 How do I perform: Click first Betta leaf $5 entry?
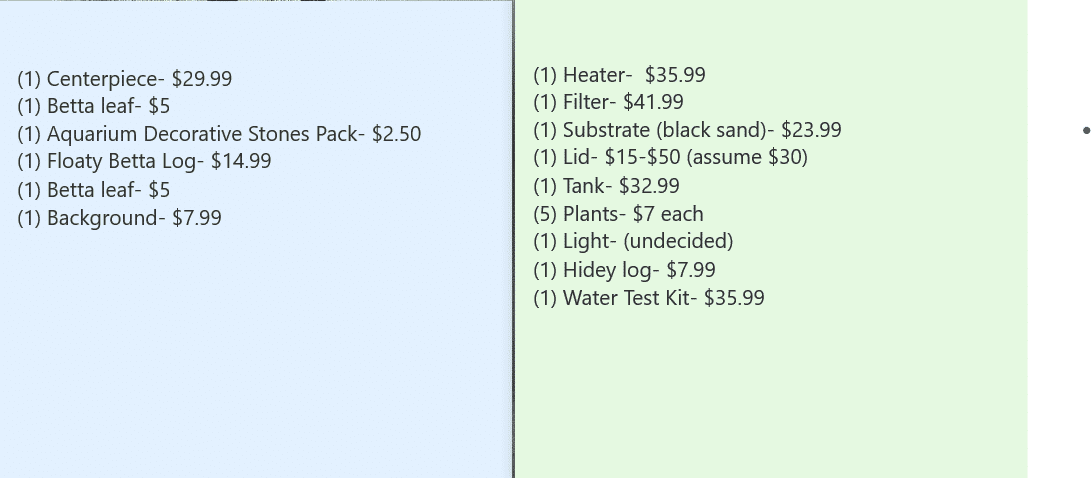tap(93, 106)
